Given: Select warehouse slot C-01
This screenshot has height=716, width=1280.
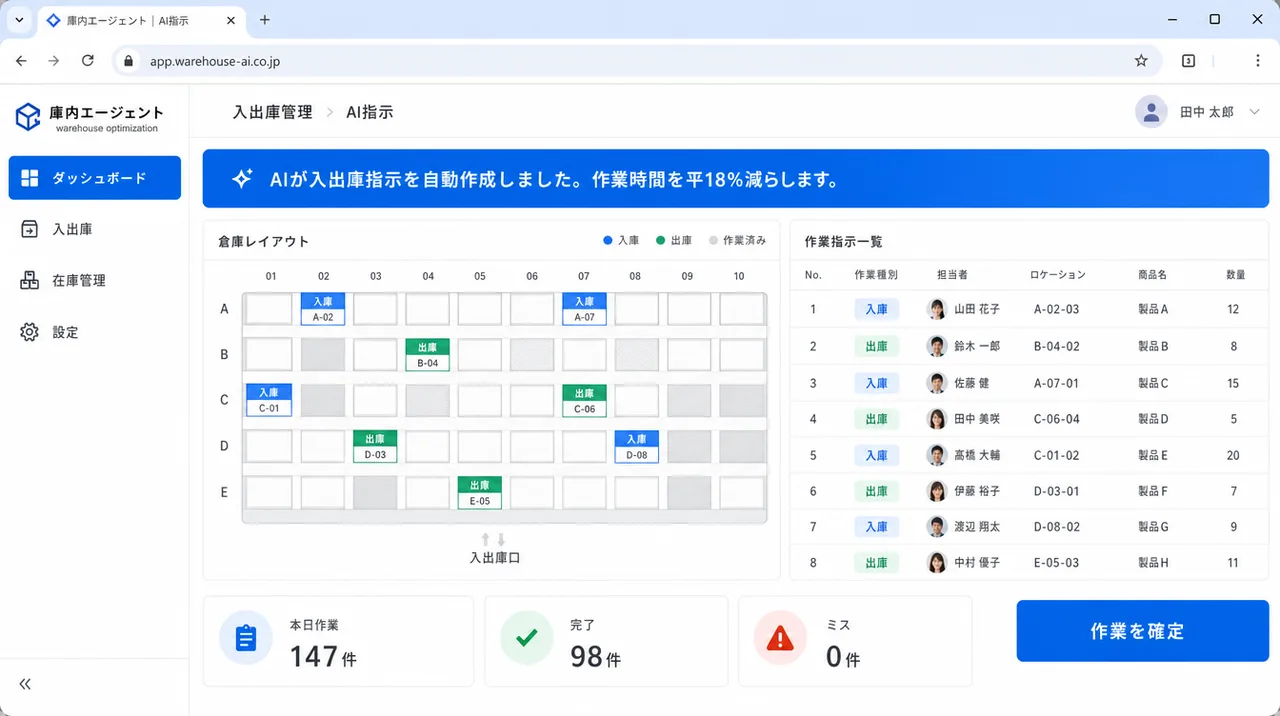Looking at the screenshot, I should [269, 400].
